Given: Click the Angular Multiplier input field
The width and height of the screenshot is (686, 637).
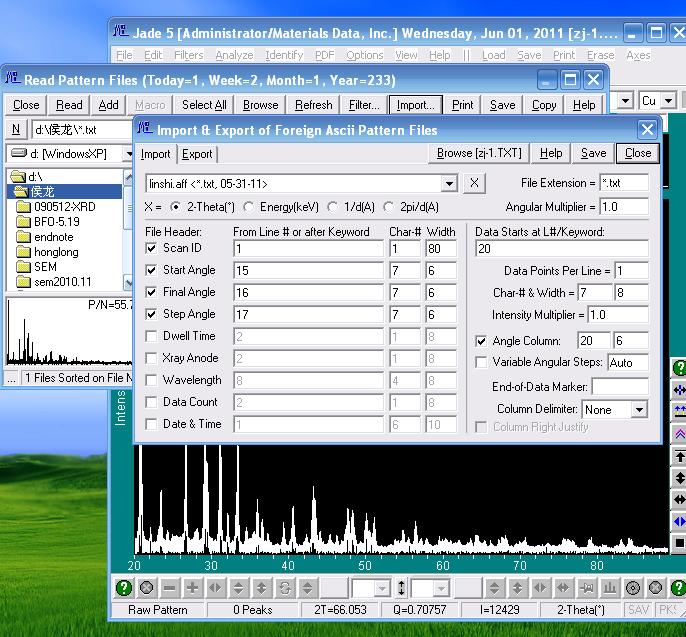Looking at the screenshot, I should click(x=623, y=207).
